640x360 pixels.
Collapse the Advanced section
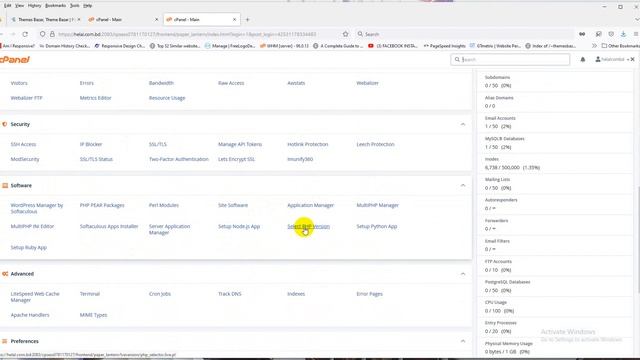(463, 274)
